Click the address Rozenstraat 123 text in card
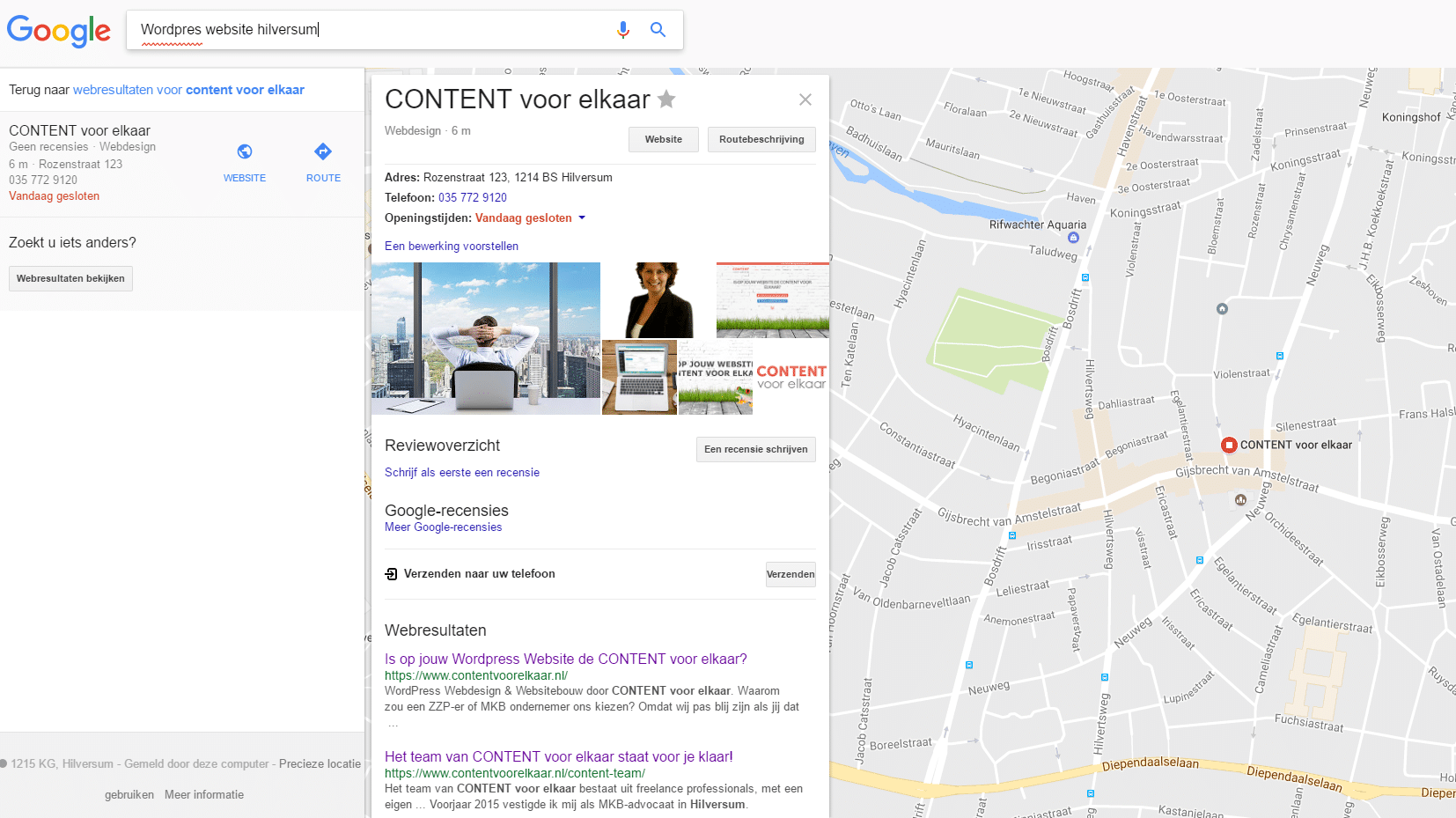The width and height of the screenshot is (1456, 818). point(518,177)
